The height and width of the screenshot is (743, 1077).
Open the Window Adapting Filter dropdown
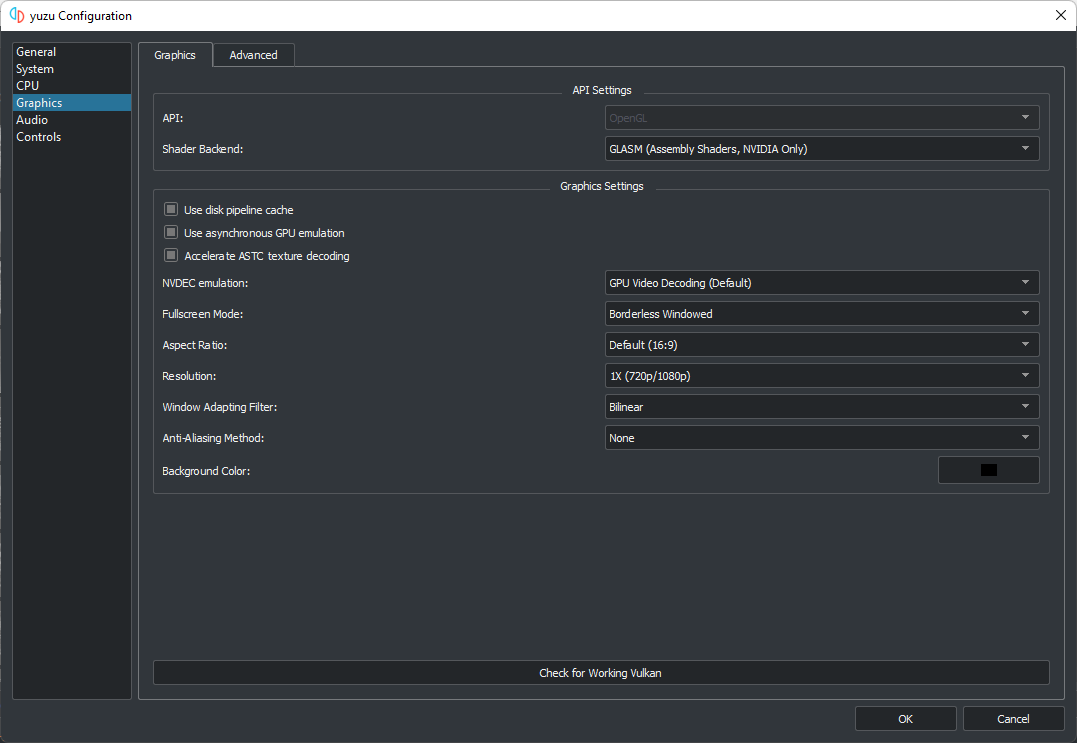821,407
